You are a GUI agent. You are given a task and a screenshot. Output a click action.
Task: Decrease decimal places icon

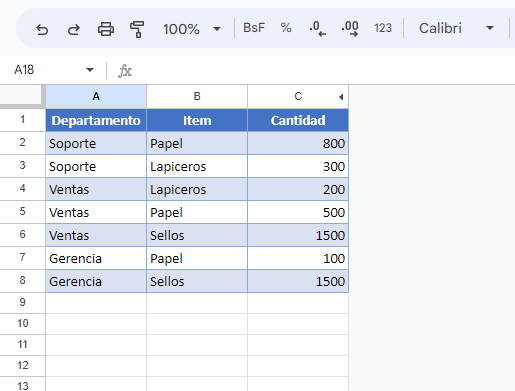click(317, 29)
